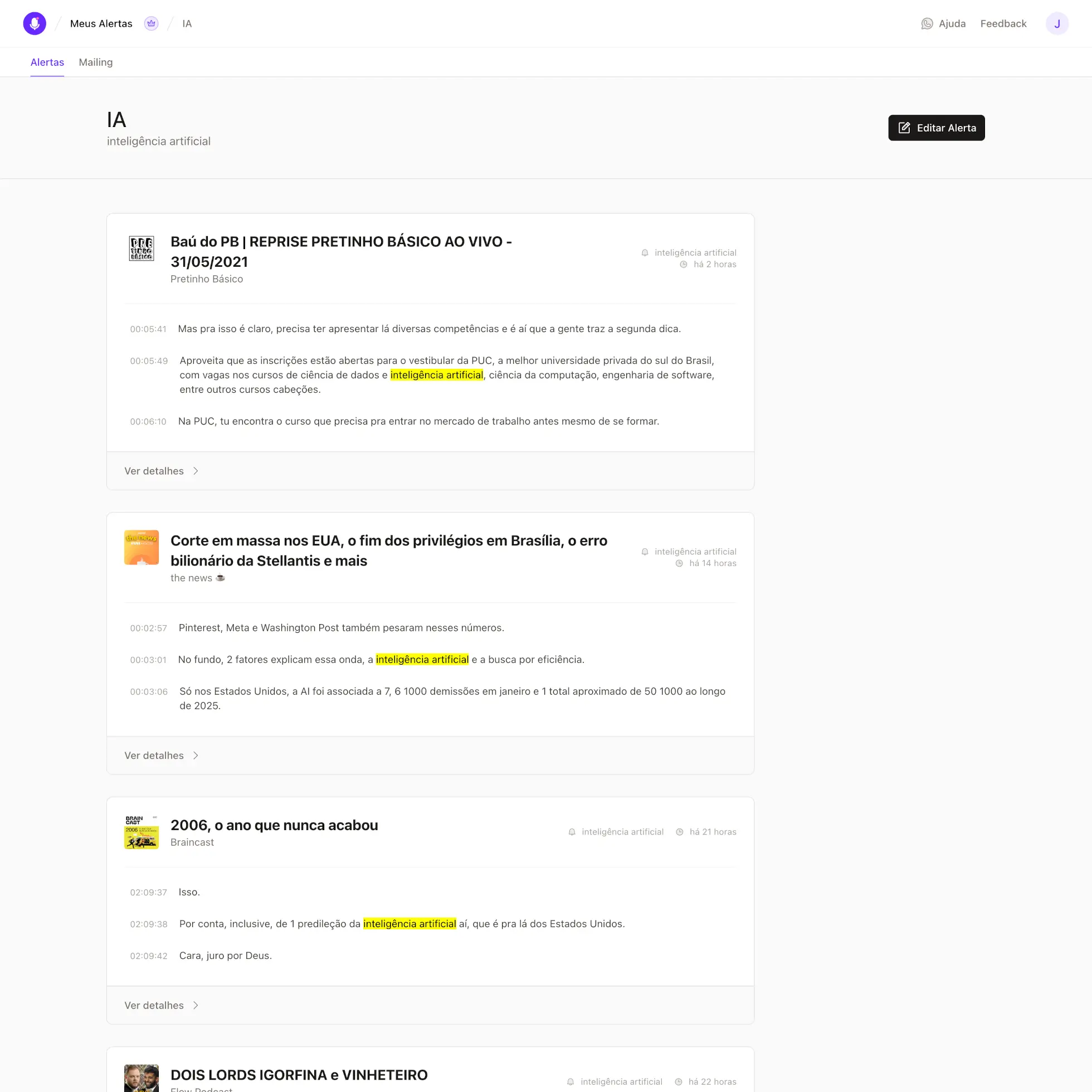This screenshot has height=1092, width=1092.
Task: Click clock icon beside há 21 horas
Action: (679, 832)
